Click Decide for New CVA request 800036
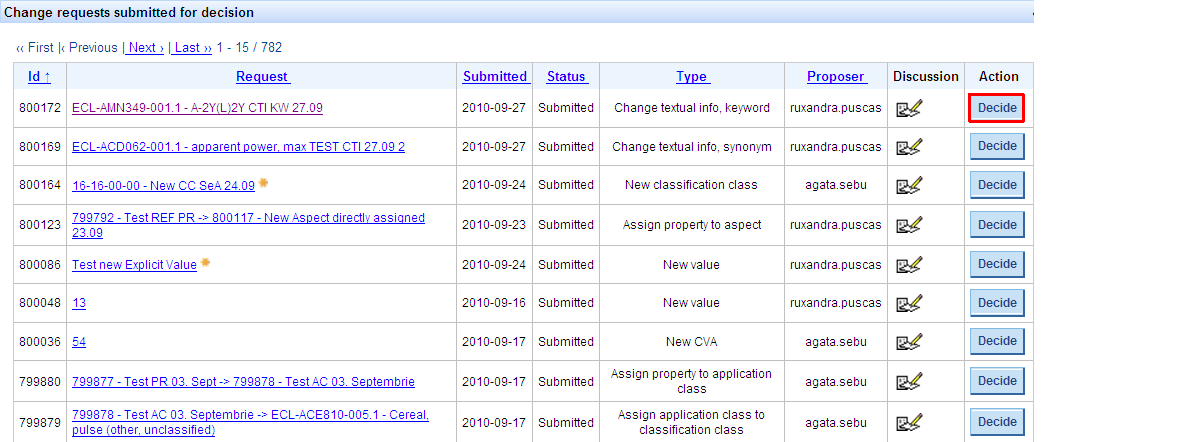Viewport: 1187px width, 442px height. (x=997, y=341)
